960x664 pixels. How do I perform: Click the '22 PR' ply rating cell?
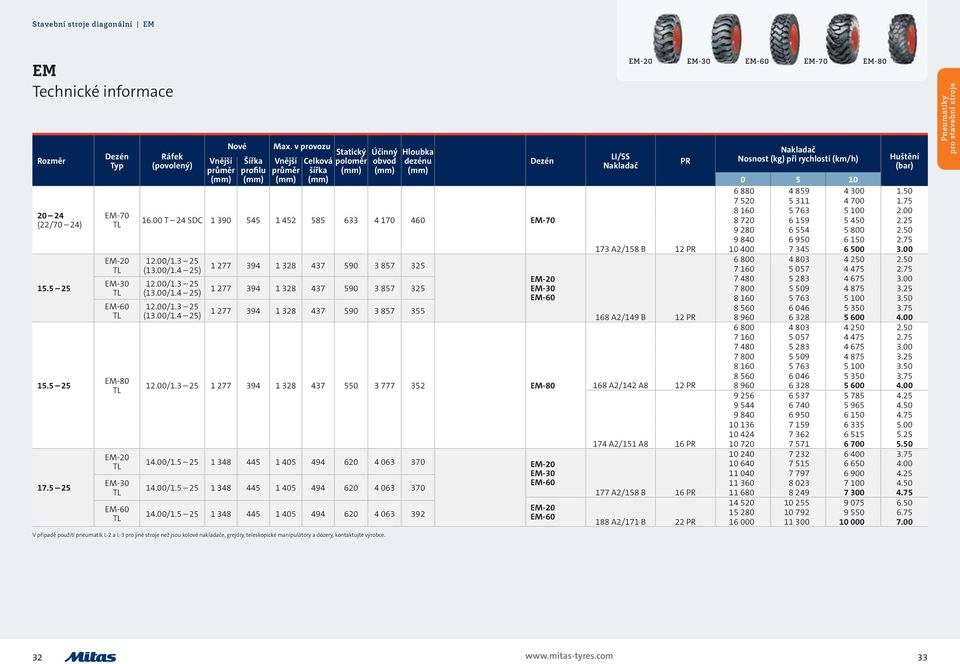pos(685,522)
